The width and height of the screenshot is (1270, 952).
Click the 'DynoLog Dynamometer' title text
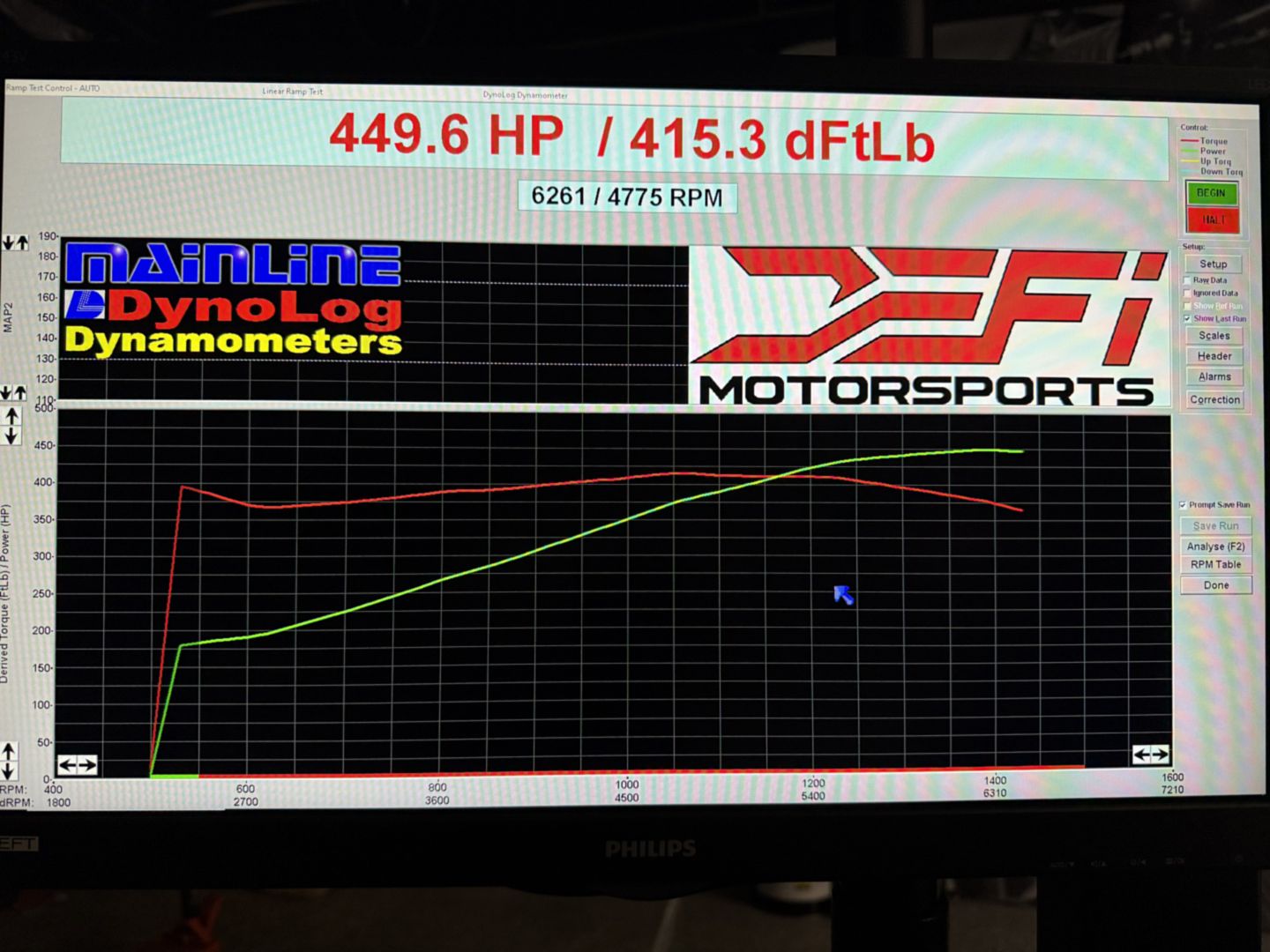click(525, 95)
